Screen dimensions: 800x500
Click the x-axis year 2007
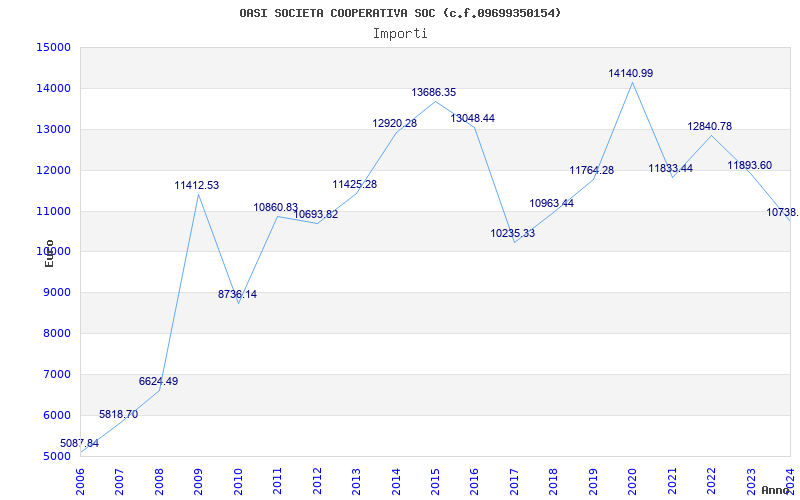(x=119, y=482)
